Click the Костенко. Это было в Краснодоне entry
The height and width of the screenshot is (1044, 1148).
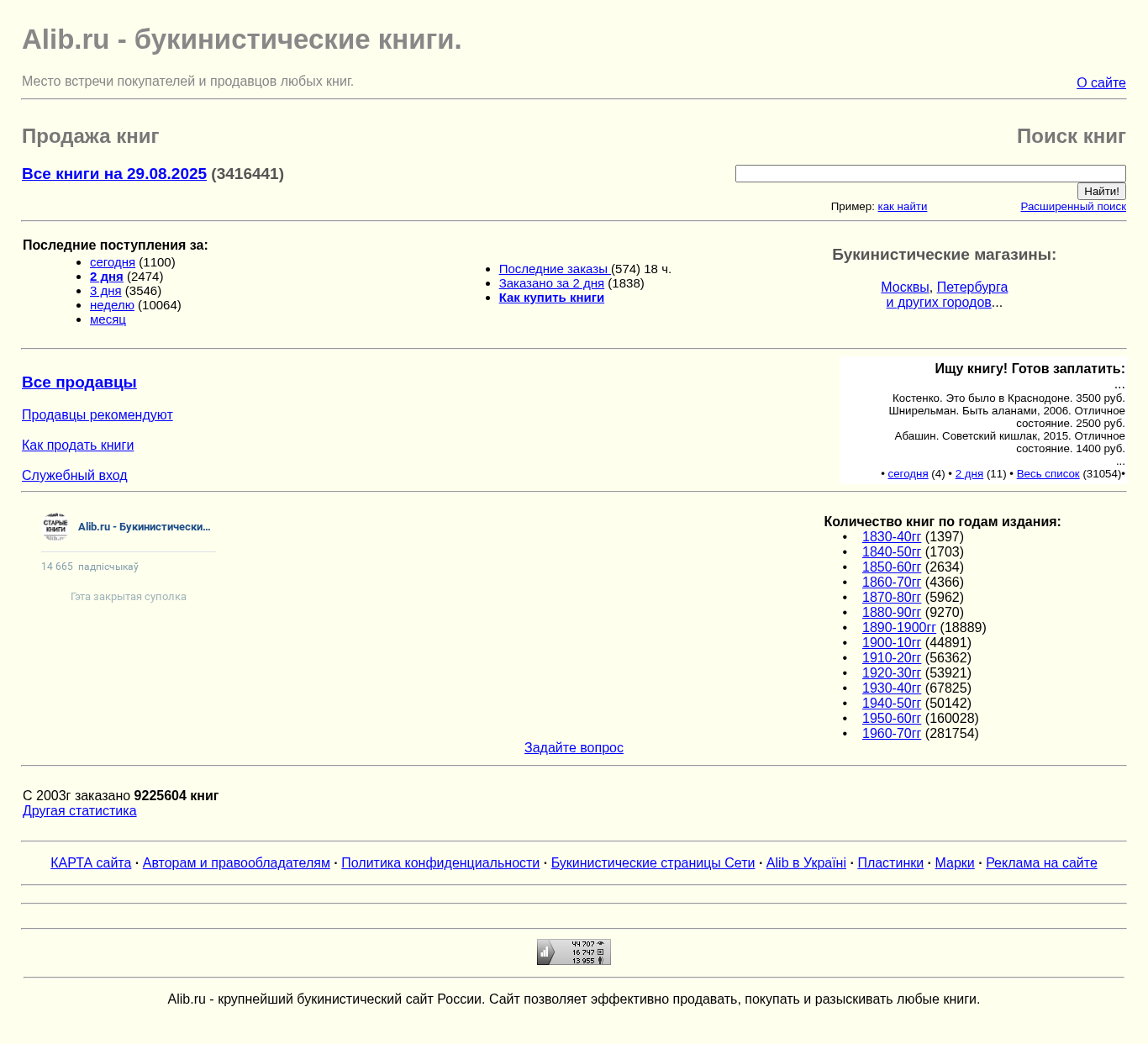click(1008, 398)
